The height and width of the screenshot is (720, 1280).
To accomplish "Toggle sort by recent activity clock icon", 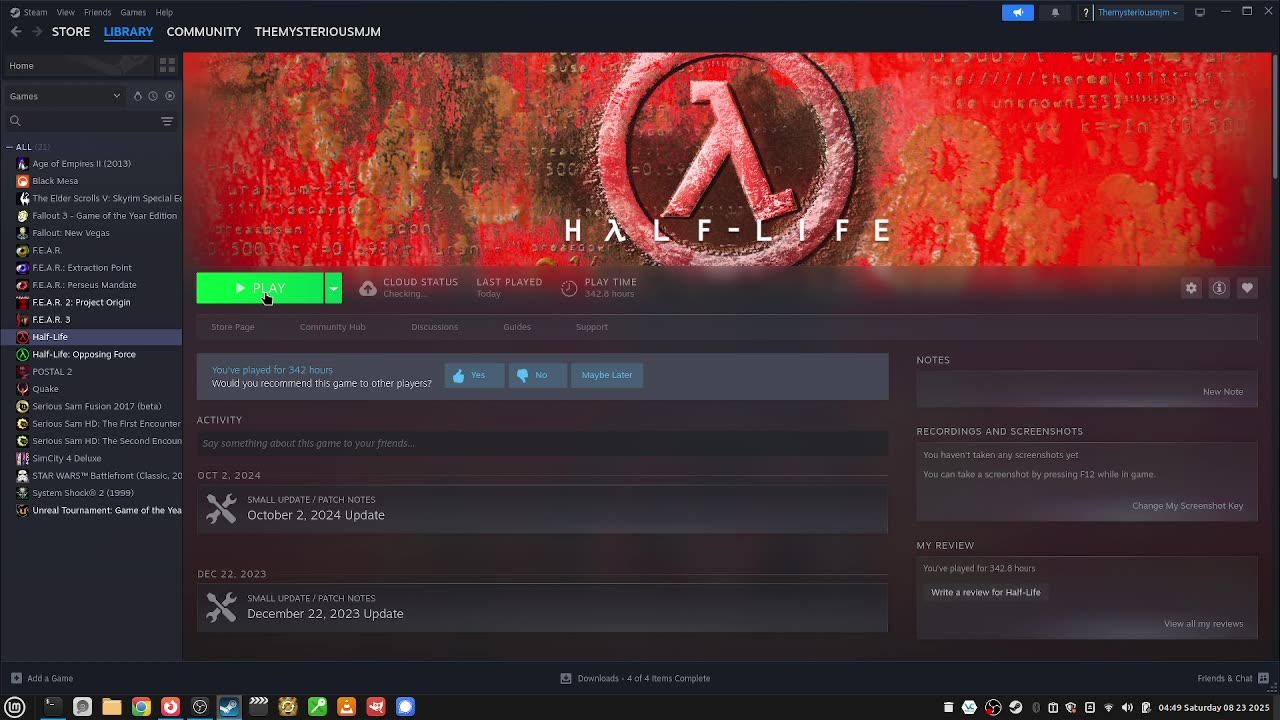I will tap(152, 96).
